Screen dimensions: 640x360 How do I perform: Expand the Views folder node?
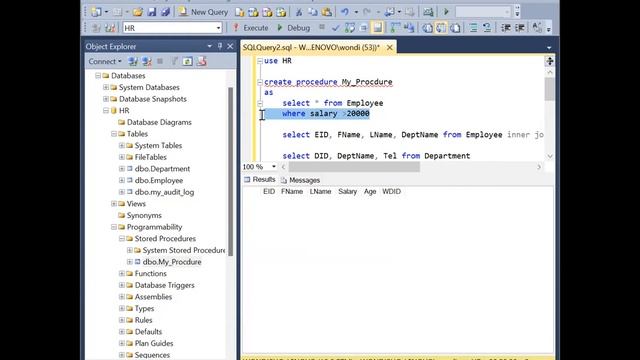click(114, 203)
